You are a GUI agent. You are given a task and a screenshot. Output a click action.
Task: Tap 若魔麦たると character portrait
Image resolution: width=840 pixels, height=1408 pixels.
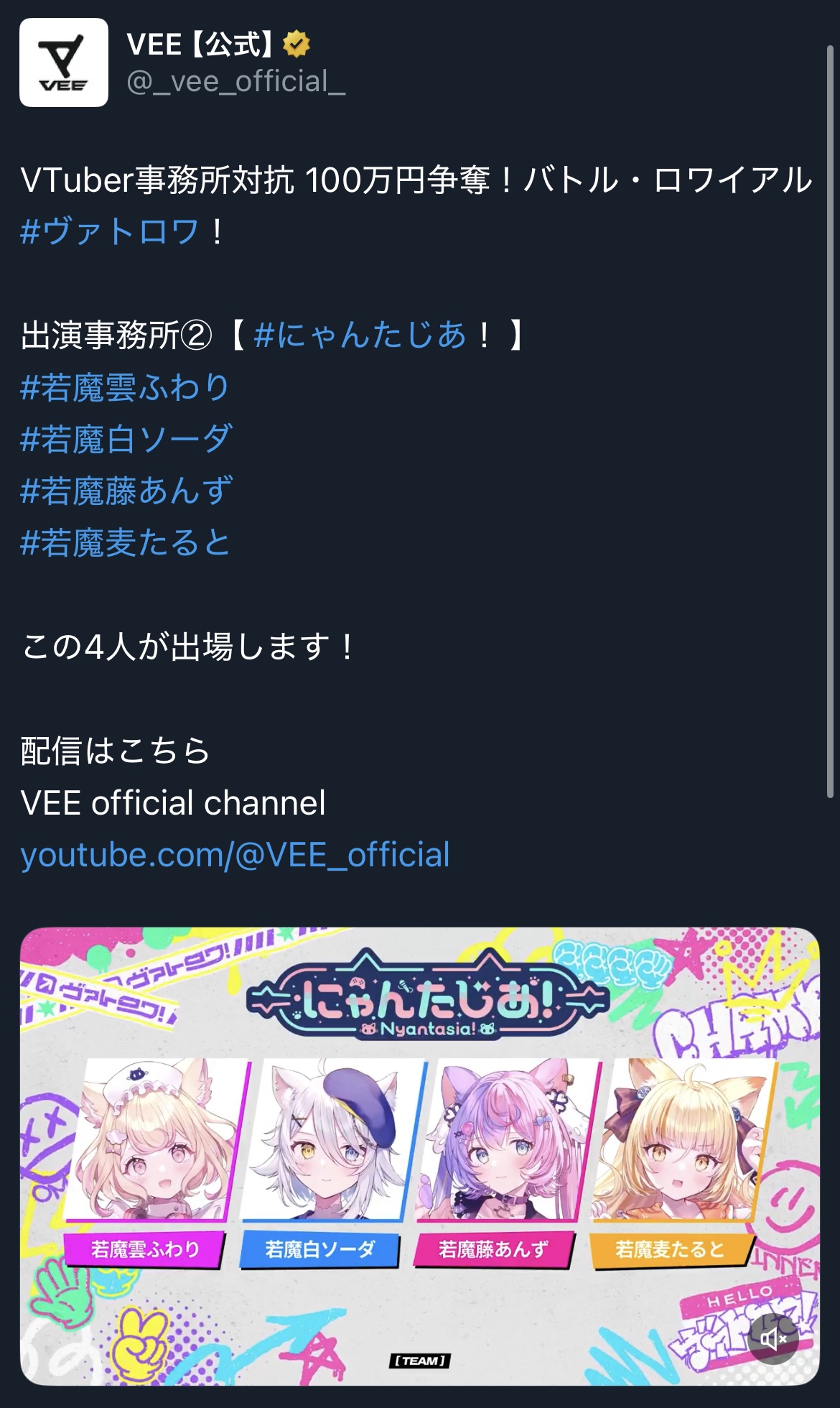point(683,1140)
